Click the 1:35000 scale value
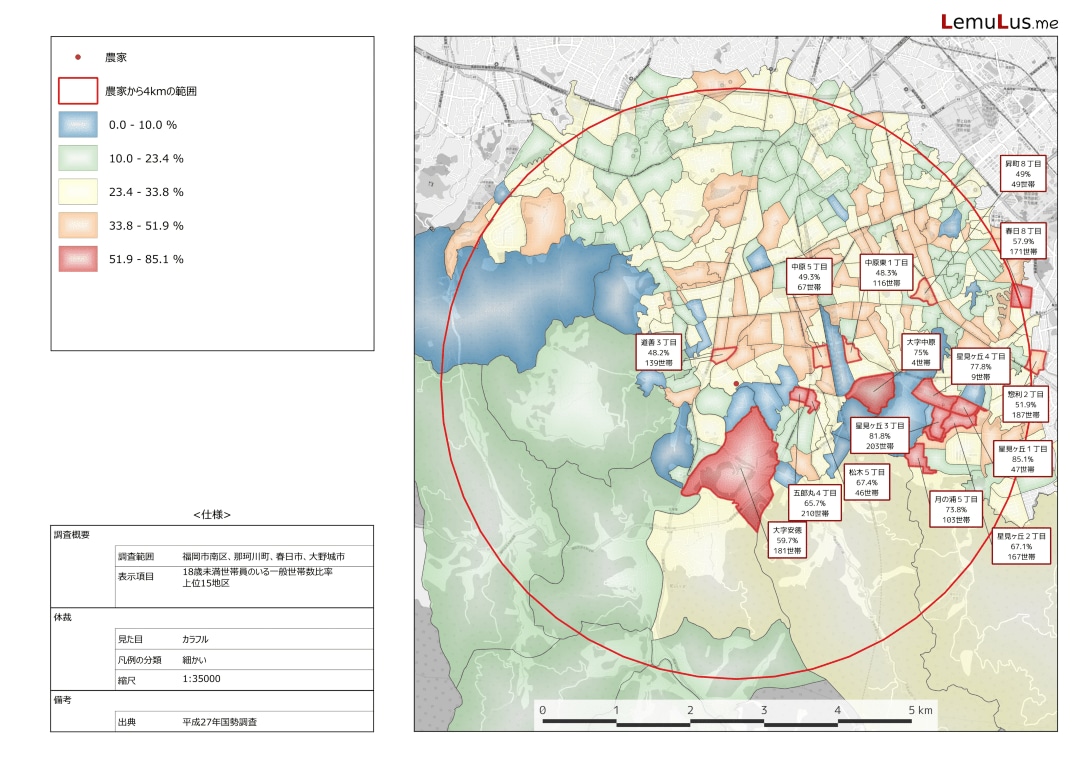Image resolution: width=1086 pixels, height=768 pixels. [202, 679]
